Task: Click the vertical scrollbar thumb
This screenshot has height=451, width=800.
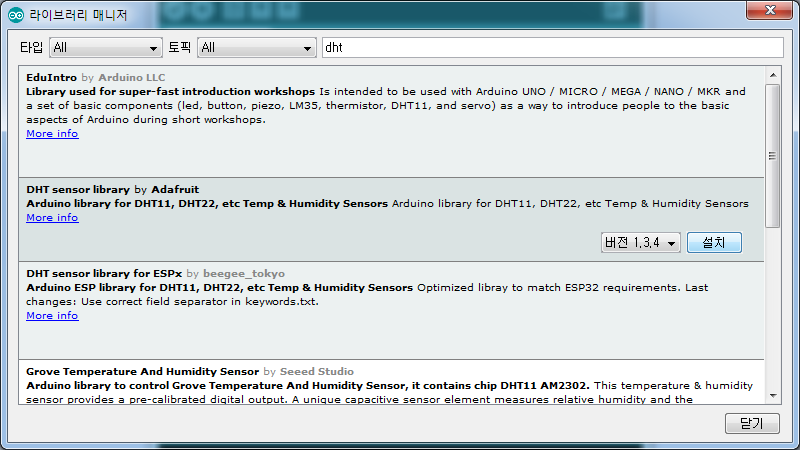Action: [x=773, y=156]
